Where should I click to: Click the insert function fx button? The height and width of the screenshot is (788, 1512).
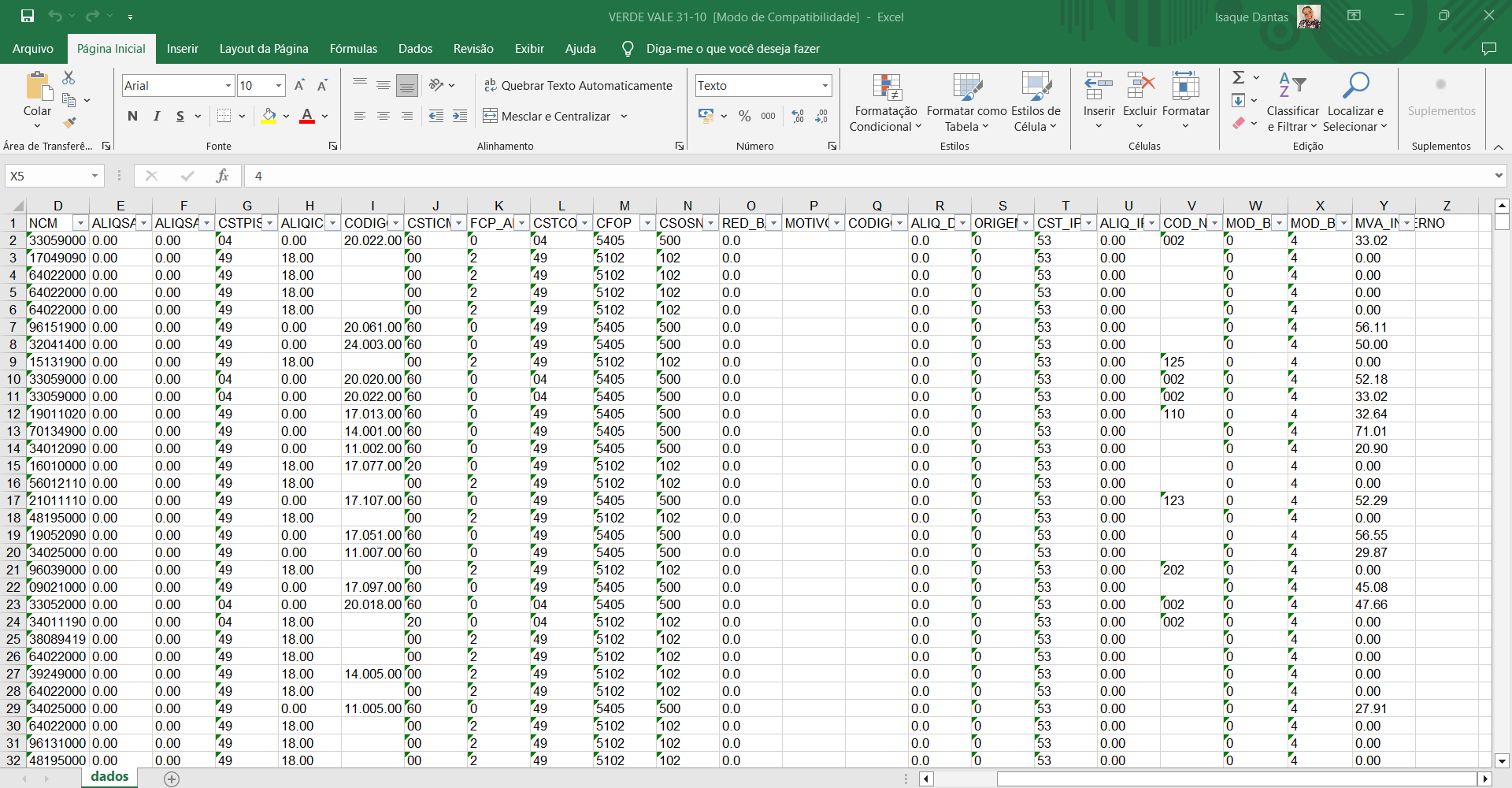pyautogui.click(x=223, y=176)
